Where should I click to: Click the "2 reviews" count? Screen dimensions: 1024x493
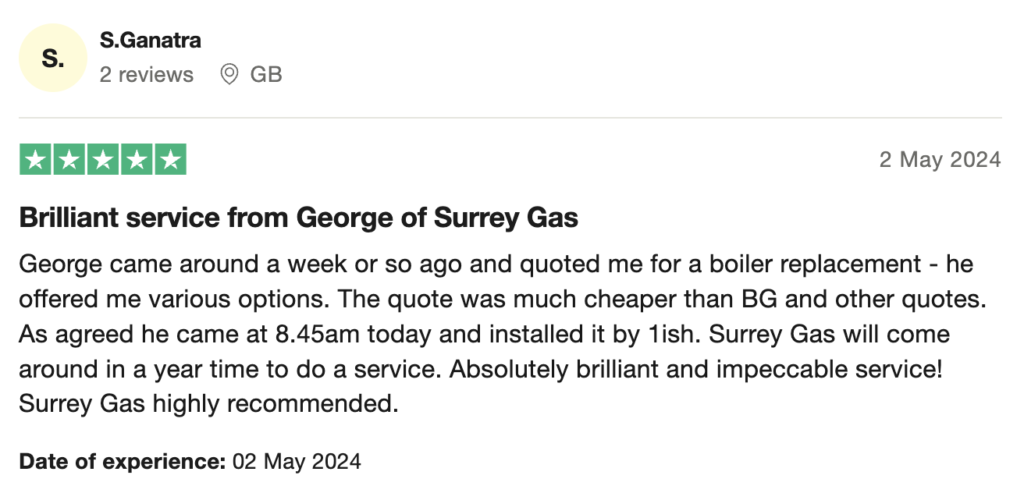tap(146, 75)
